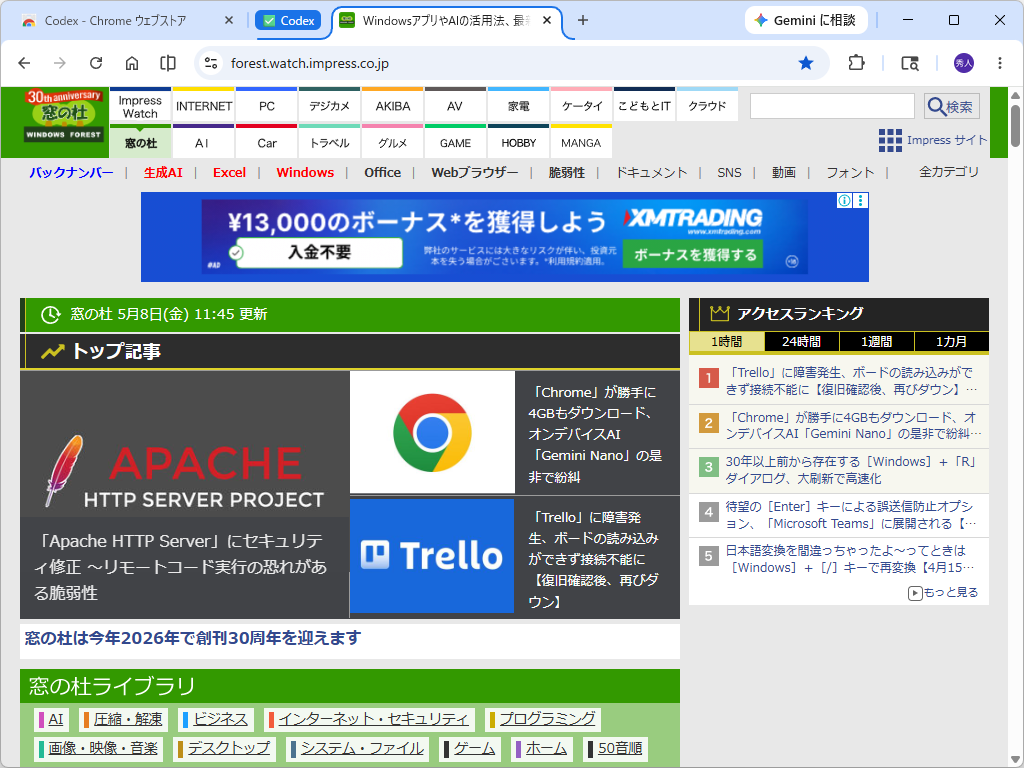Select the 24時間 ranking tab

(x=801, y=342)
